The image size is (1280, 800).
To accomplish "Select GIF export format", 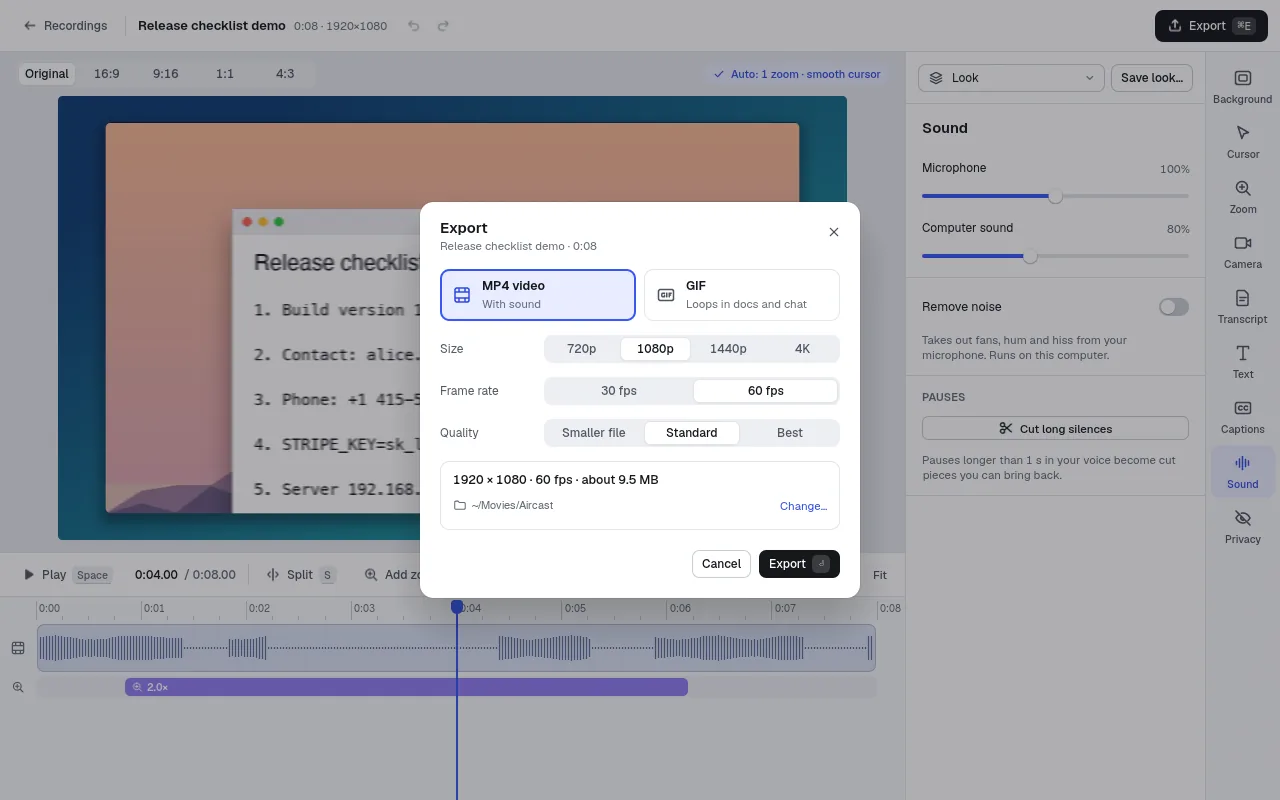I will click(742, 295).
